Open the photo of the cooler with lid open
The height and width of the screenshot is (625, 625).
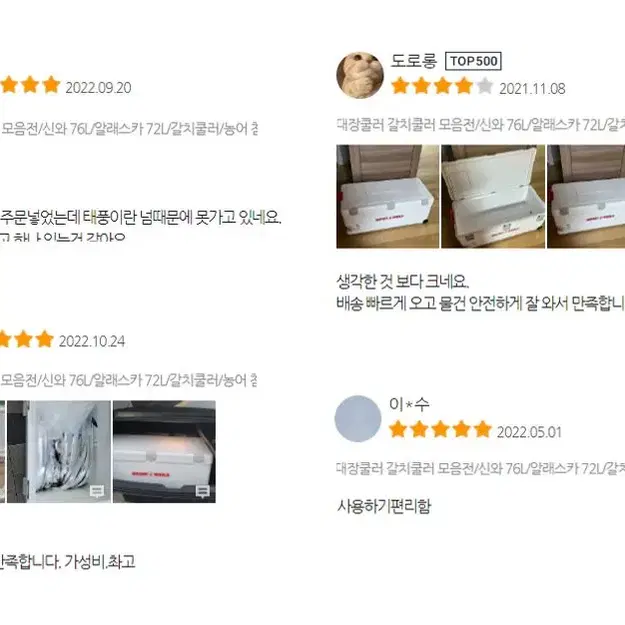(x=493, y=197)
